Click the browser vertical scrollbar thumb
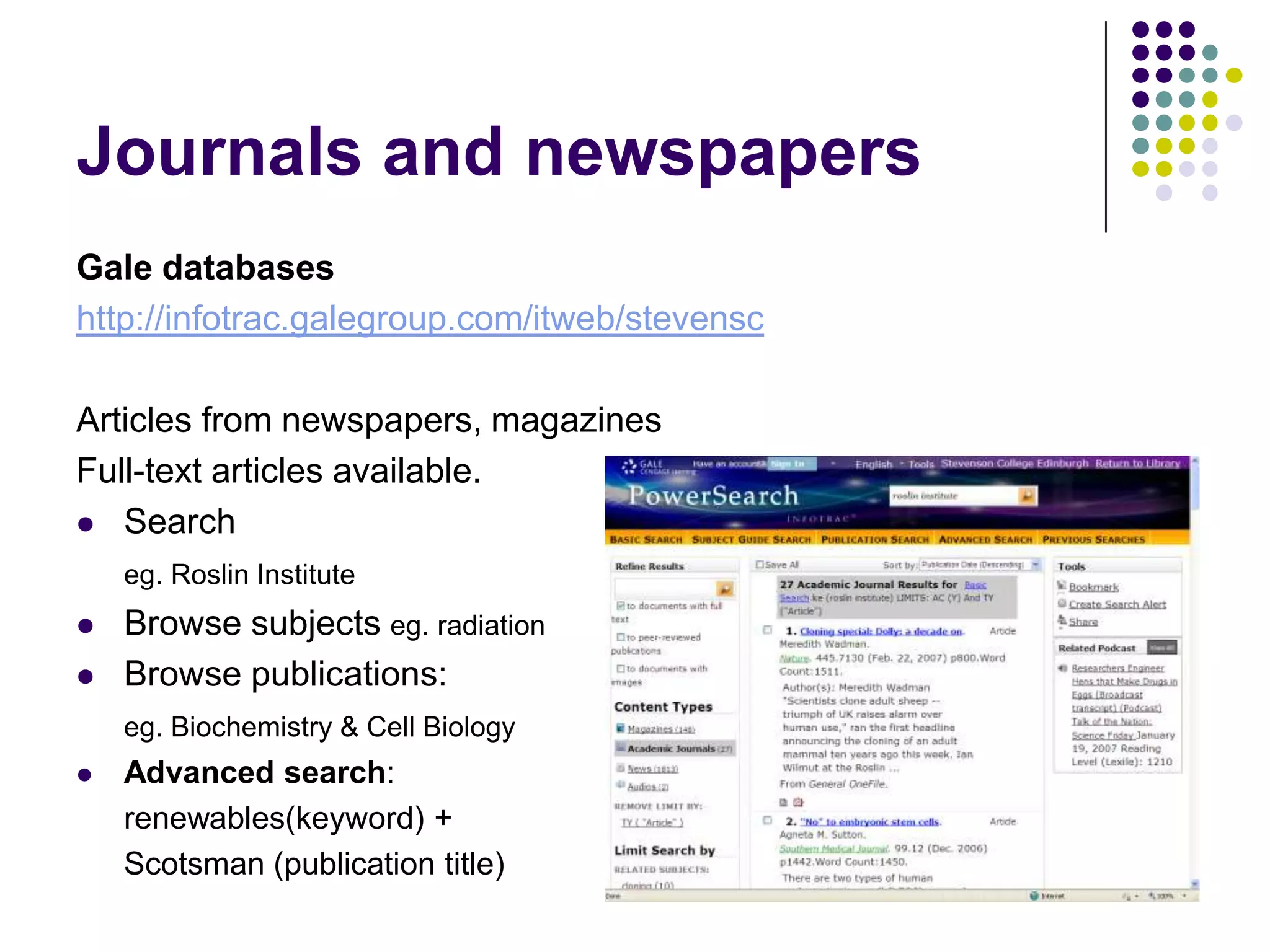Image resolution: width=1270 pixels, height=952 pixels. [x=1195, y=487]
